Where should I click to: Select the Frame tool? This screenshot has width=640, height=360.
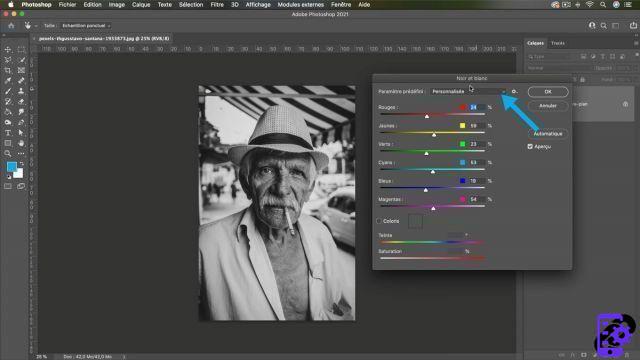click(x=21, y=70)
